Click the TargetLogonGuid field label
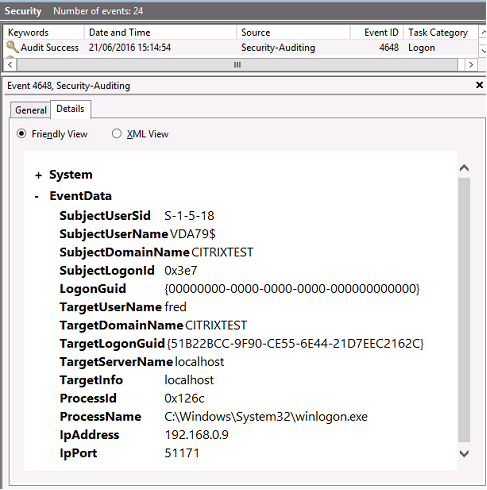Screen dimensions: 487x490 click(112, 344)
